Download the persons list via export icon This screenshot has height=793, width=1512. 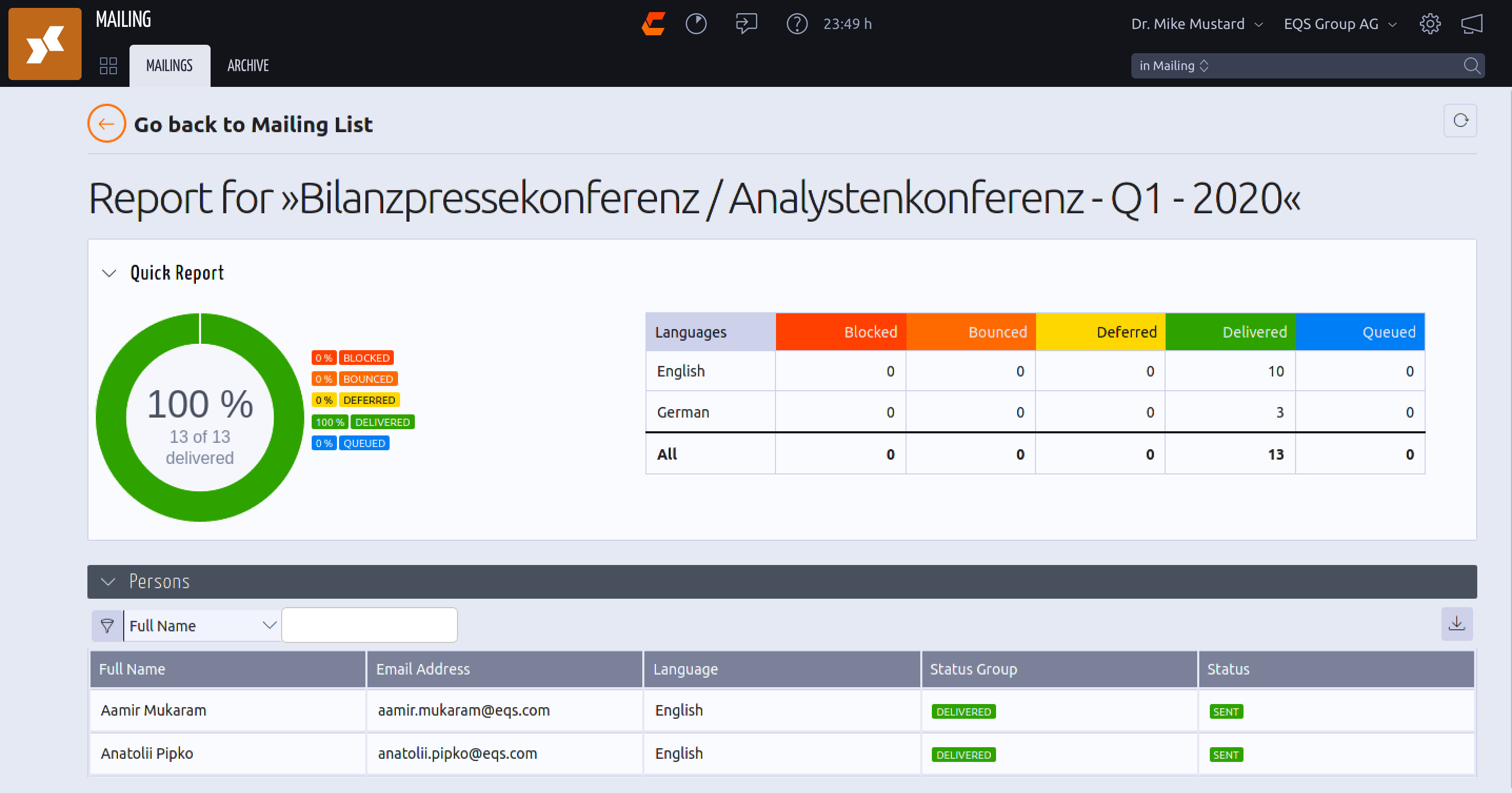click(x=1456, y=623)
